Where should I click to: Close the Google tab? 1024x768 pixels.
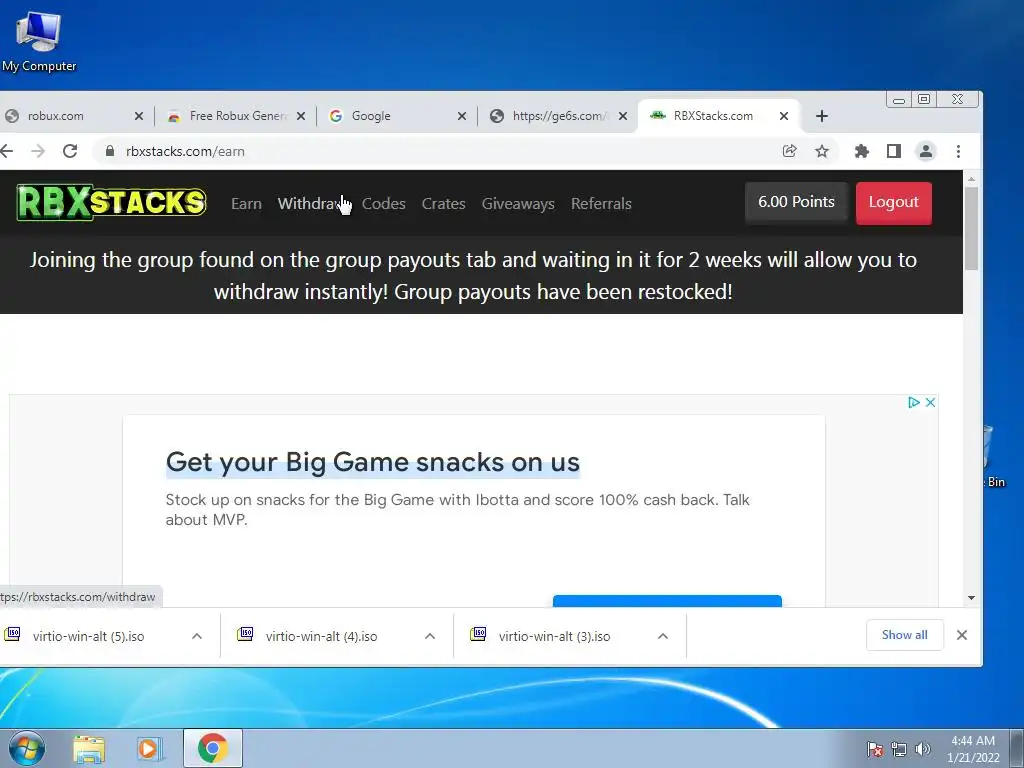462,116
